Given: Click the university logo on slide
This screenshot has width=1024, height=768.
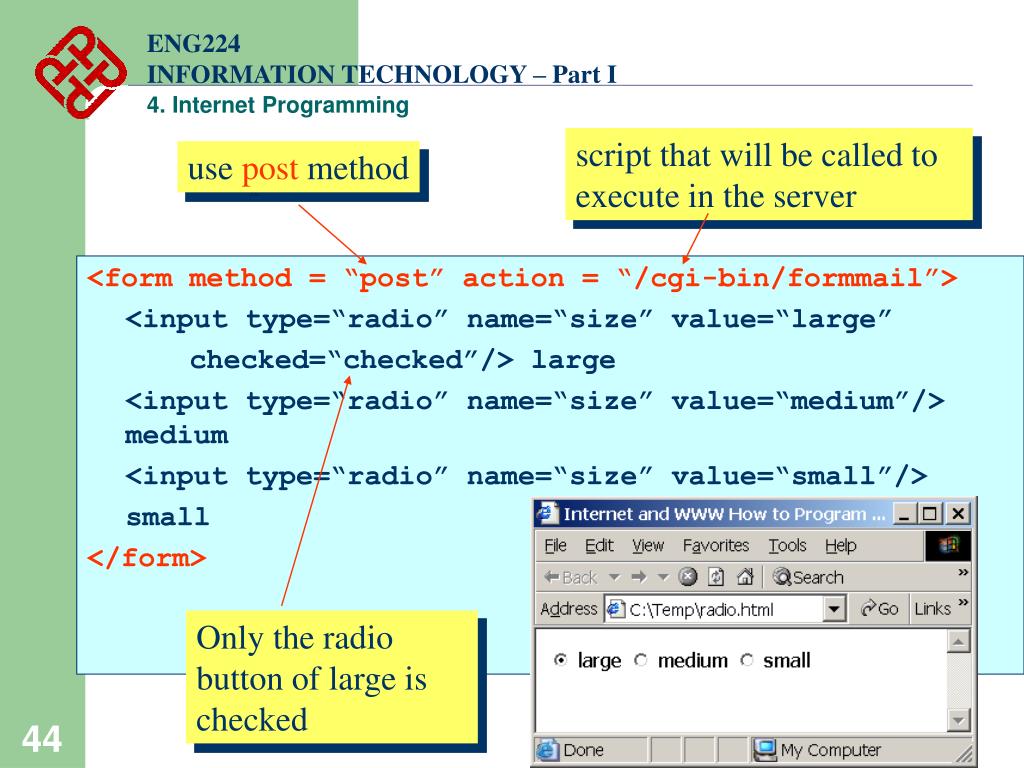Looking at the screenshot, I should [x=80, y=72].
